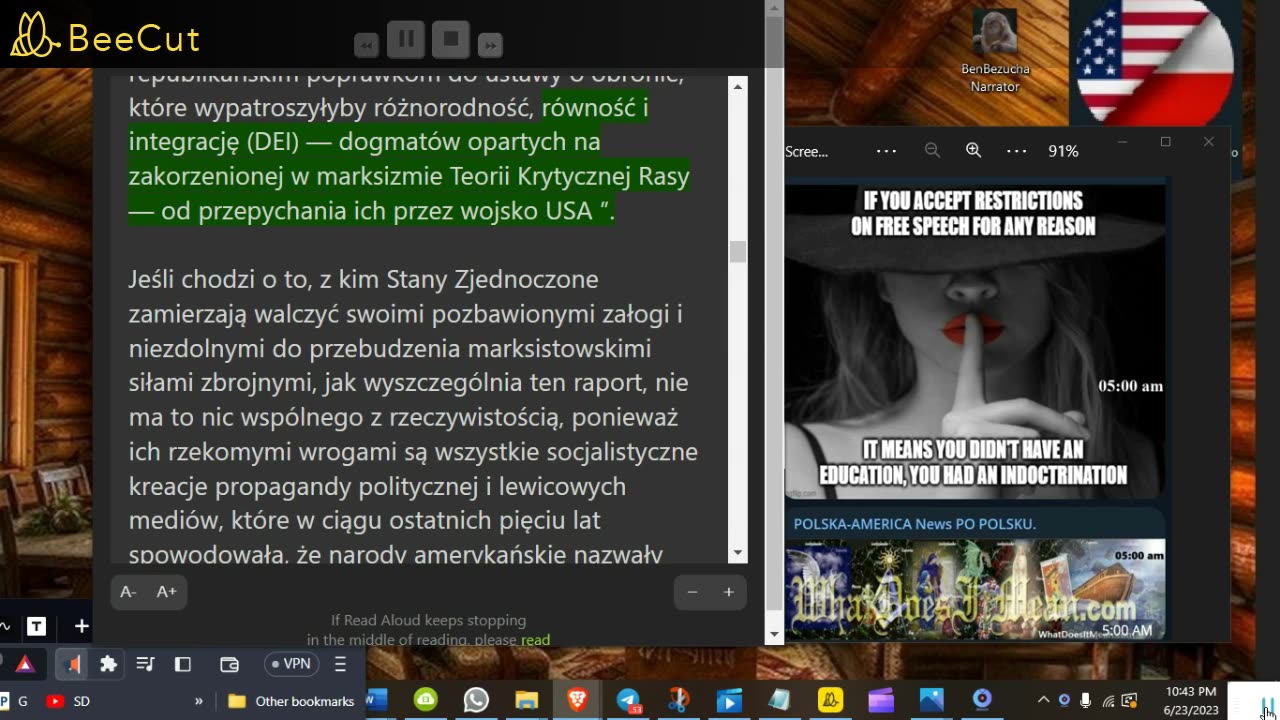The width and height of the screenshot is (1280, 720).
Task: Click the minus button in Read Aloud panel
Action: tap(692, 592)
